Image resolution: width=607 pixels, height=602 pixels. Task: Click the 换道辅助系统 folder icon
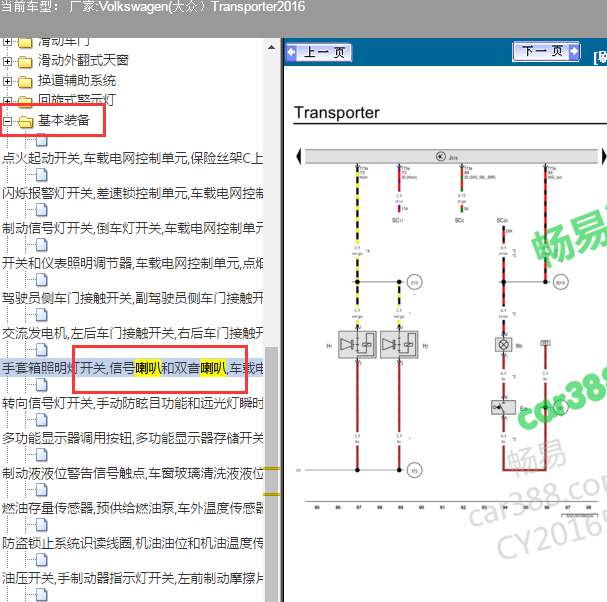[x=25, y=82]
